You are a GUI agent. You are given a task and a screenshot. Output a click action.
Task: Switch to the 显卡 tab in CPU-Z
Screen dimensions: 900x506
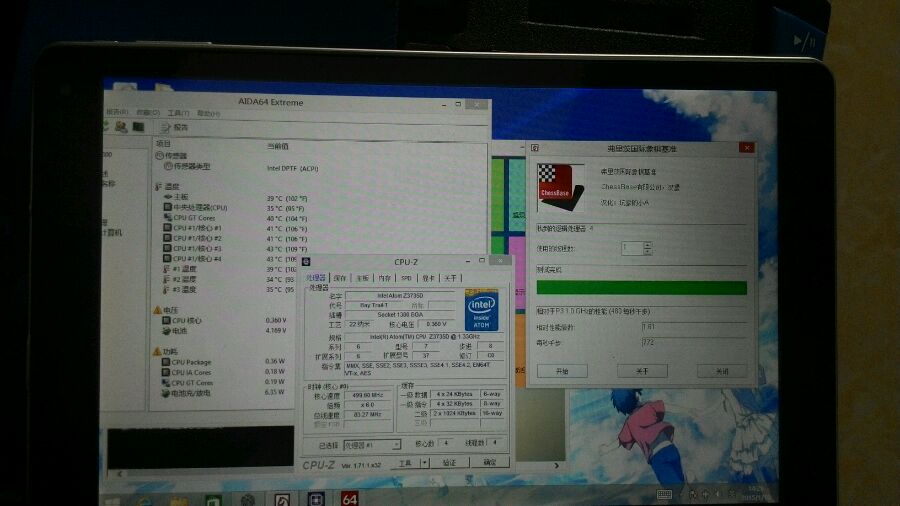click(428, 278)
